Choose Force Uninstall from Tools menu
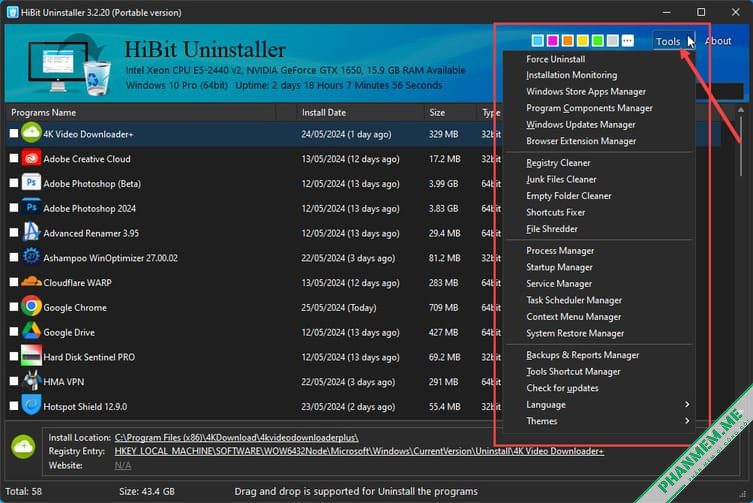This screenshot has height=503, width=753. [599, 59]
